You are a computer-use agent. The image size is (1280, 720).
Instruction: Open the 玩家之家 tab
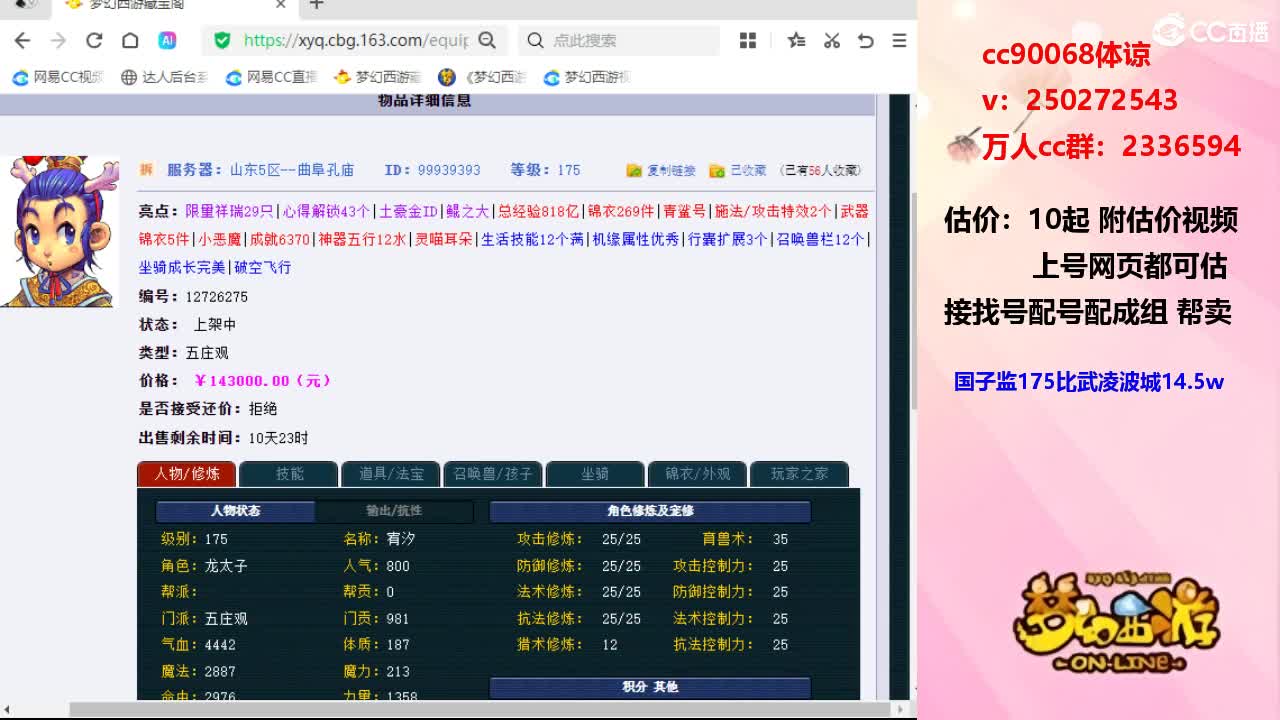coord(799,474)
